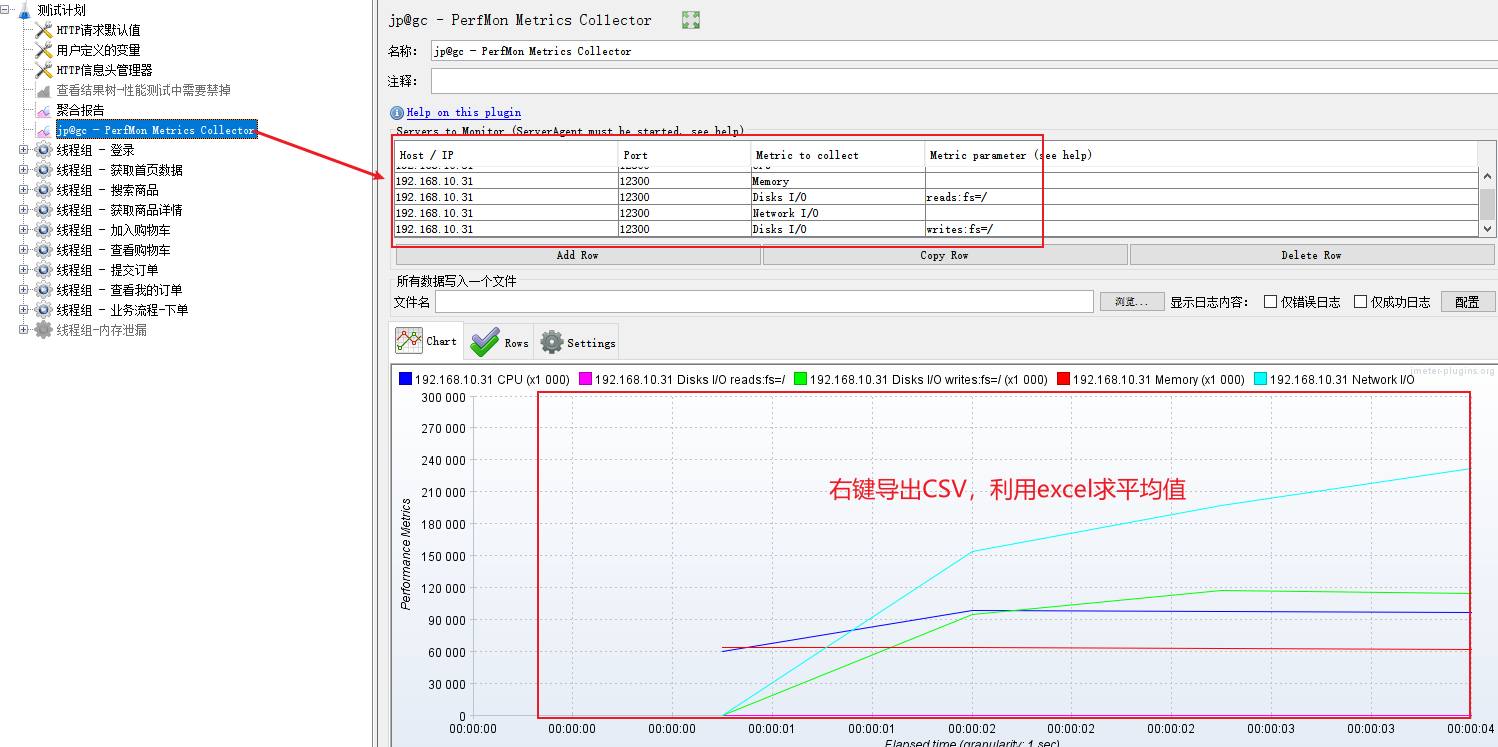Click the disabled 查看结果树 listener icon

[44, 90]
